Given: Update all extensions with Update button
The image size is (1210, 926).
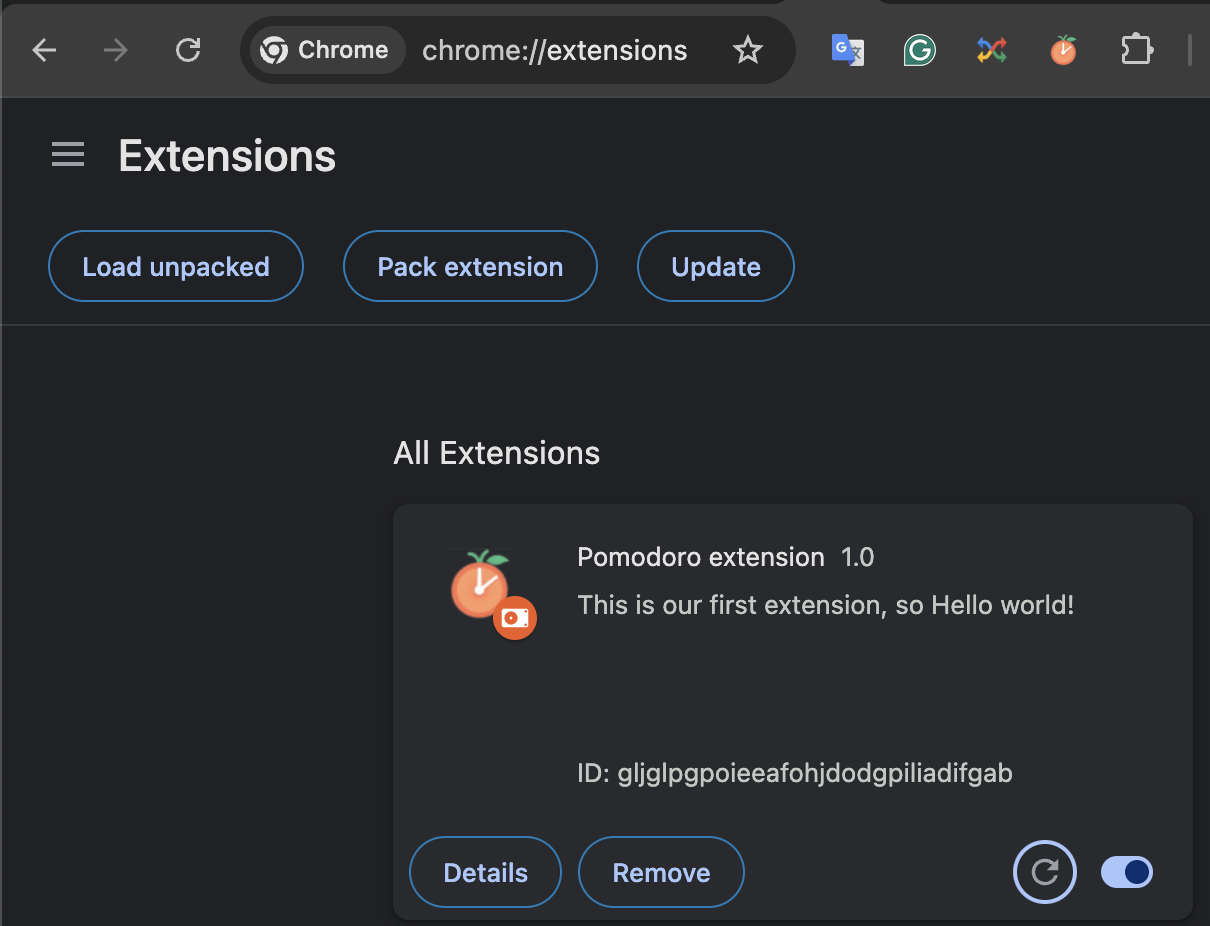Looking at the screenshot, I should click(716, 267).
